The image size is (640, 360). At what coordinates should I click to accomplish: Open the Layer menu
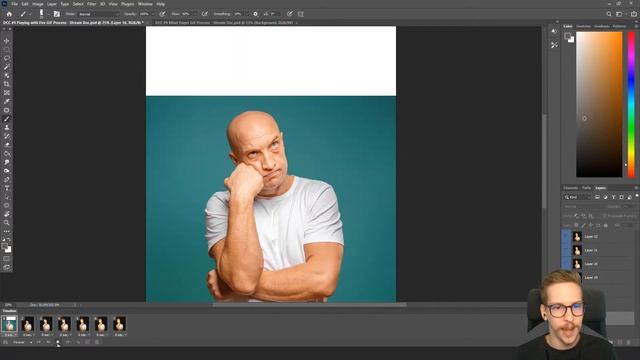tap(52, 4)
